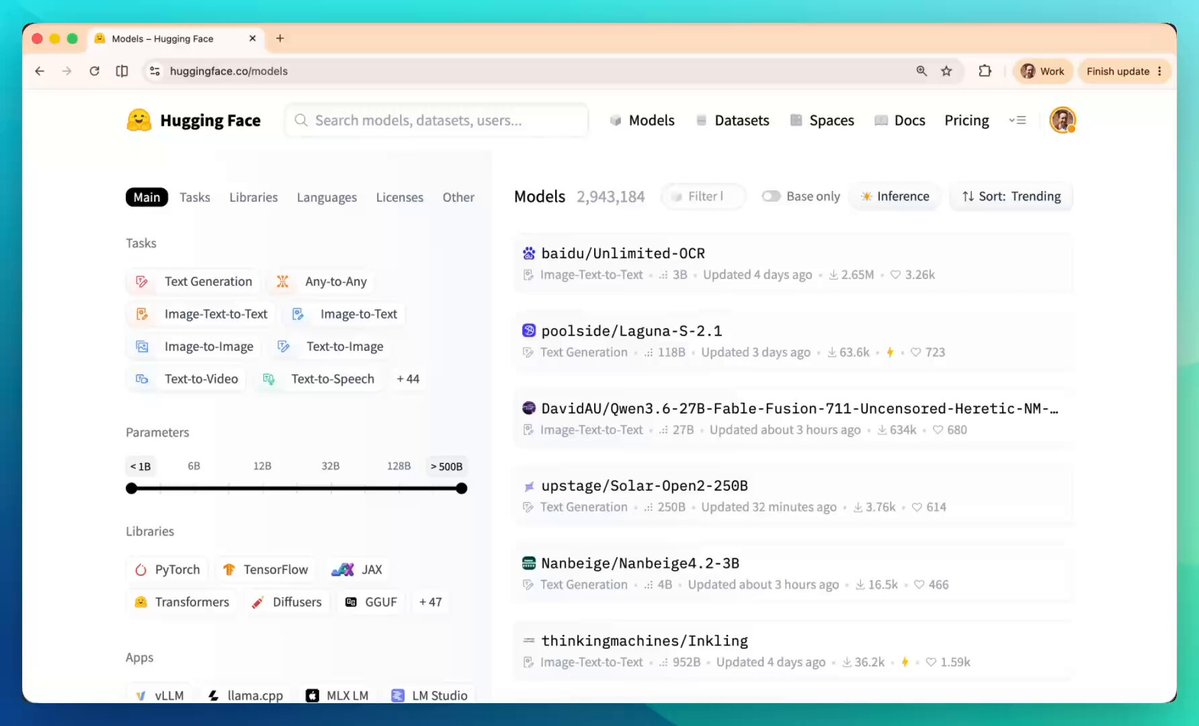Screen dimensions: 1199x726
Task: Click the site information icon in address bar
Action: pos(154,71)
